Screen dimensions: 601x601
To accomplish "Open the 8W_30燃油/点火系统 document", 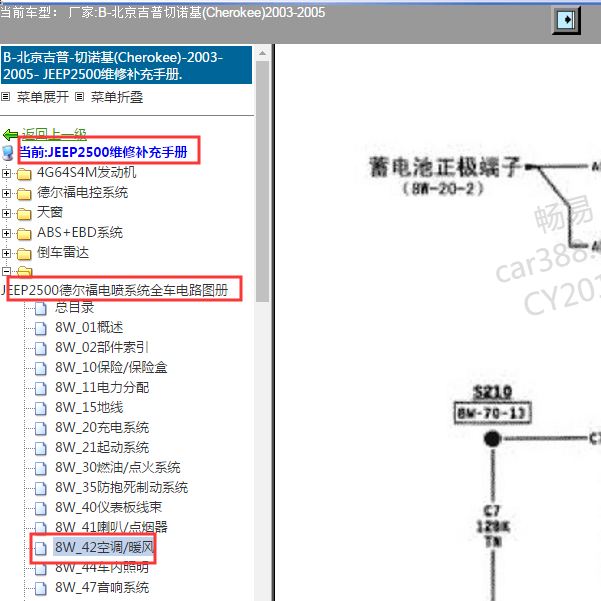I will 118,467.
